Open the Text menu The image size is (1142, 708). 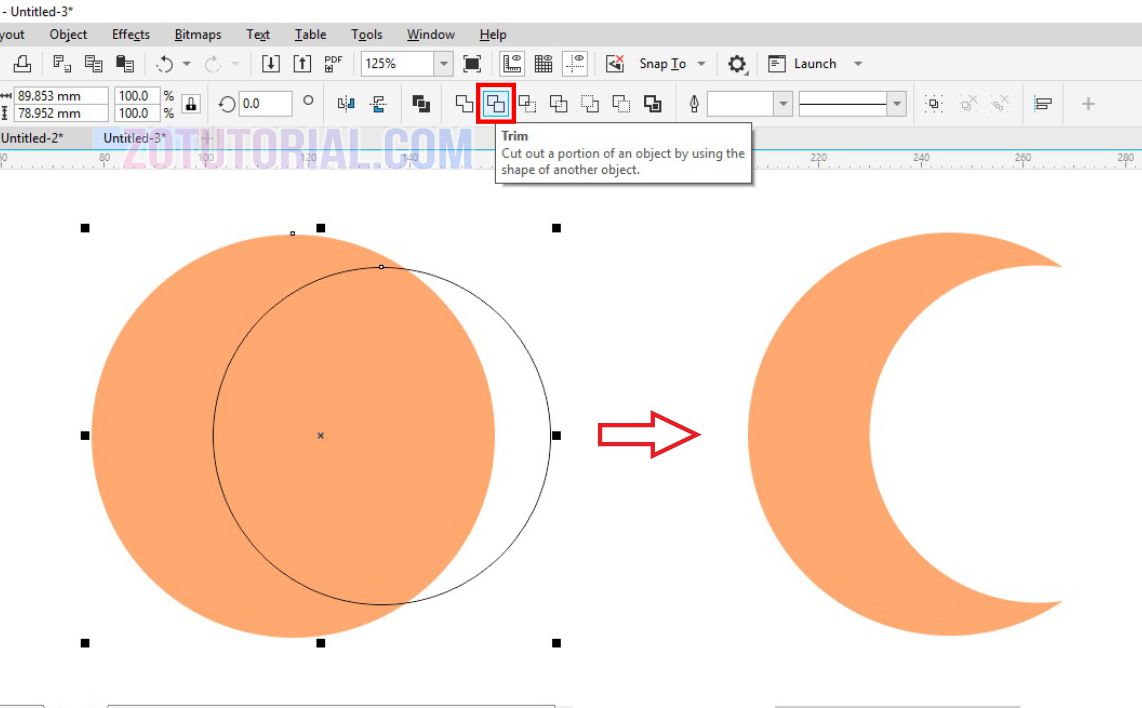tap(258, 34)
